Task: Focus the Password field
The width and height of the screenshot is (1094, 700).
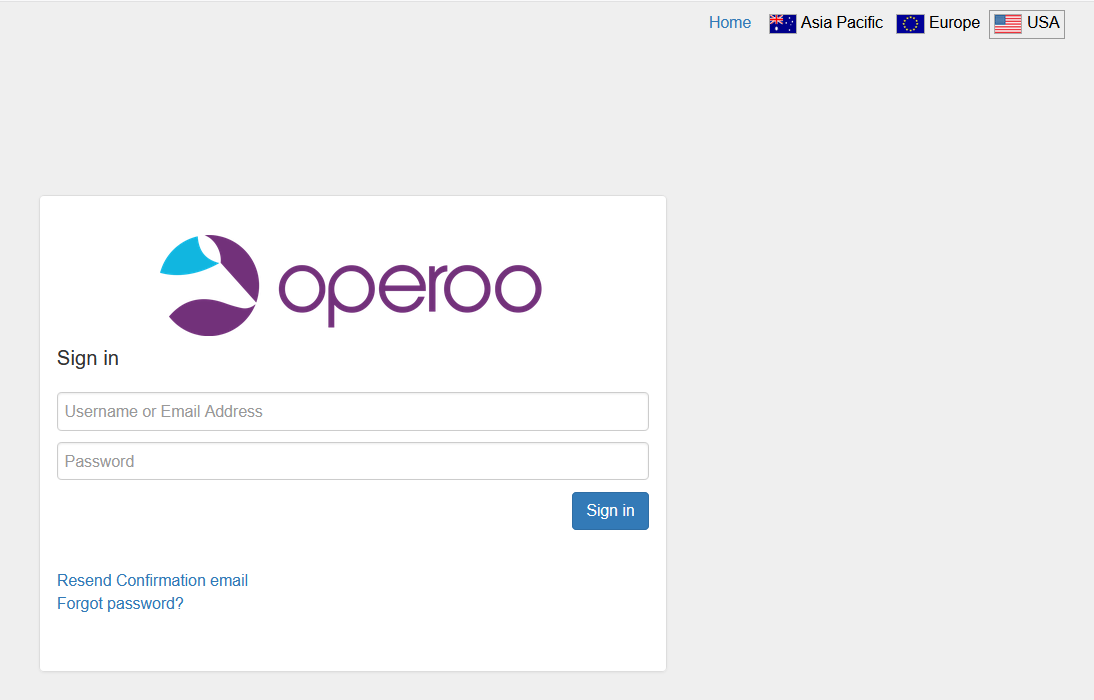Action: click(x=353, y=461)
